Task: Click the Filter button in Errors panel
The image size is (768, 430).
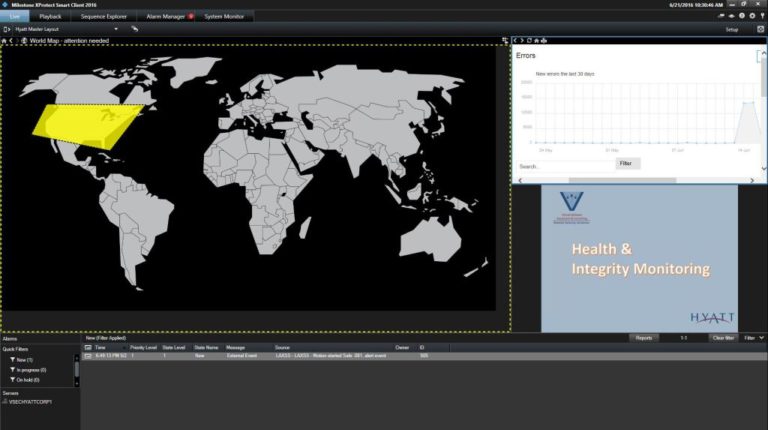Action: click(x=627, y=164)
